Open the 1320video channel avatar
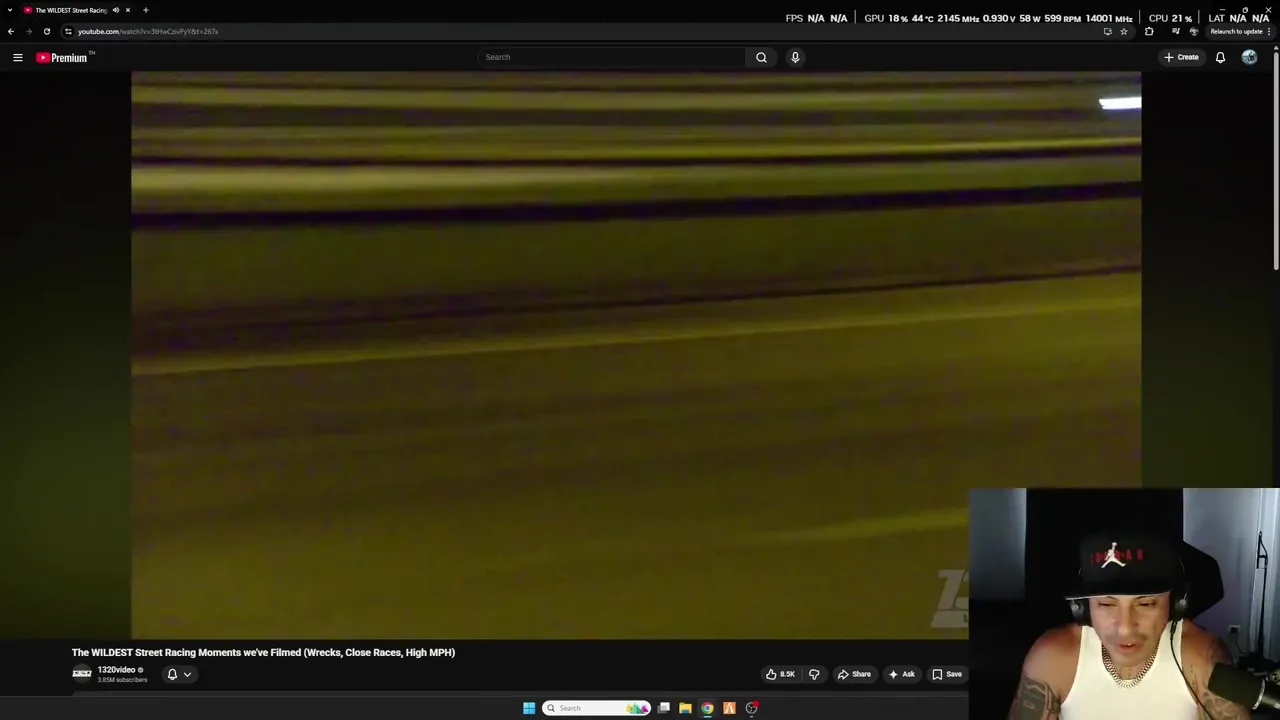1280x720 pixels. pos(82,674)
